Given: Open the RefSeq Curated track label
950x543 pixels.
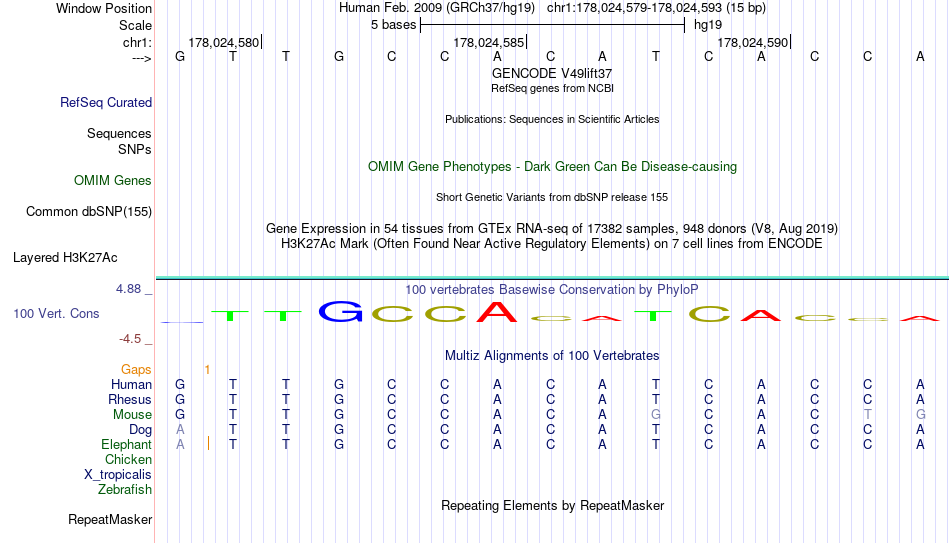Looking at the screenshot, I should 106,102.
